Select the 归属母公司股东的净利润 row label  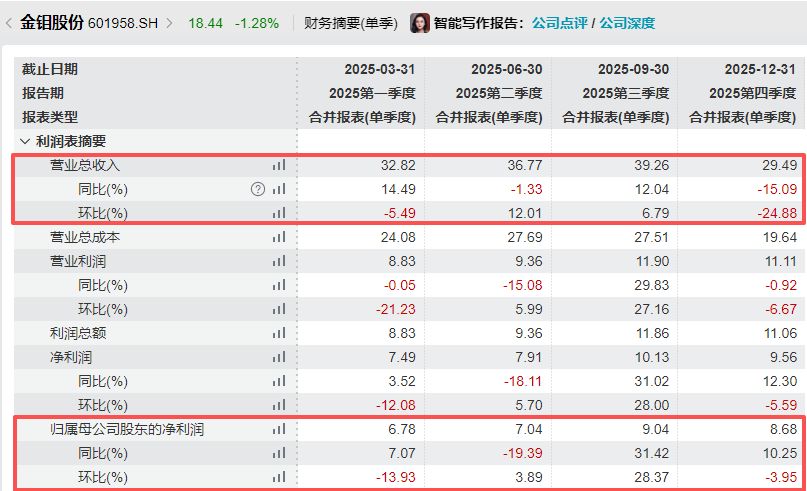click(x=127, y=429)
